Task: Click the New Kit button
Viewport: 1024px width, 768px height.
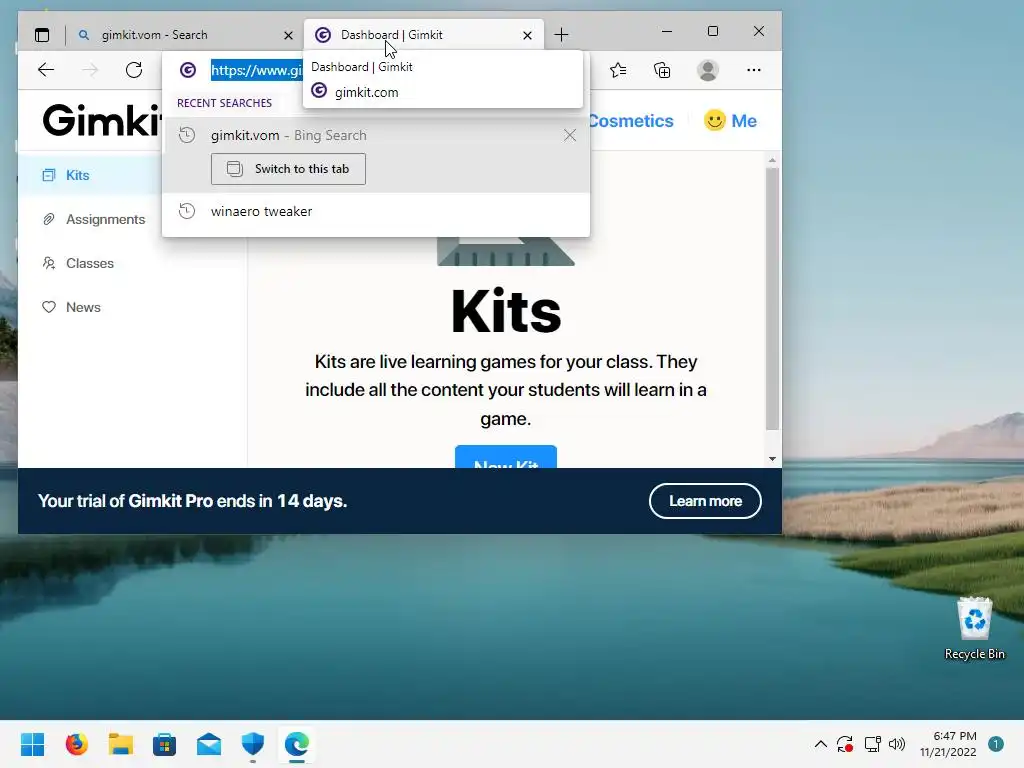Action: 505,457
